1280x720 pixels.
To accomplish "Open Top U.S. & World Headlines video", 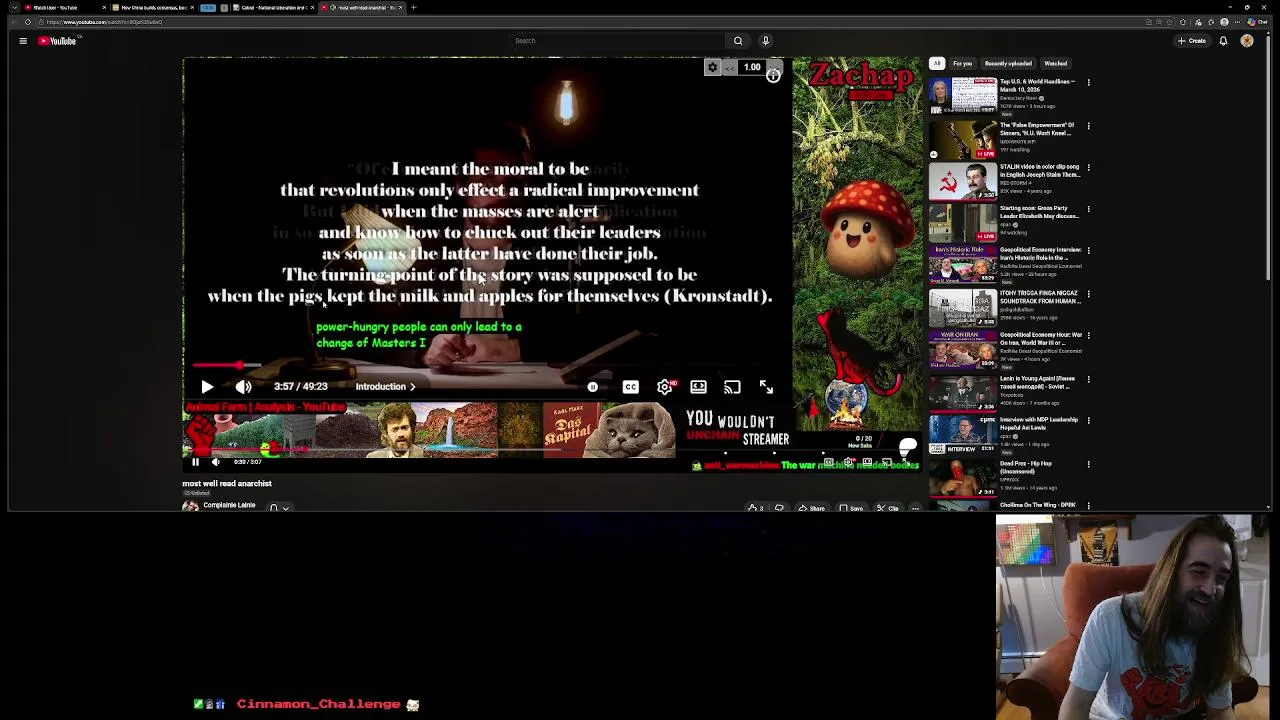I will 962,97.
